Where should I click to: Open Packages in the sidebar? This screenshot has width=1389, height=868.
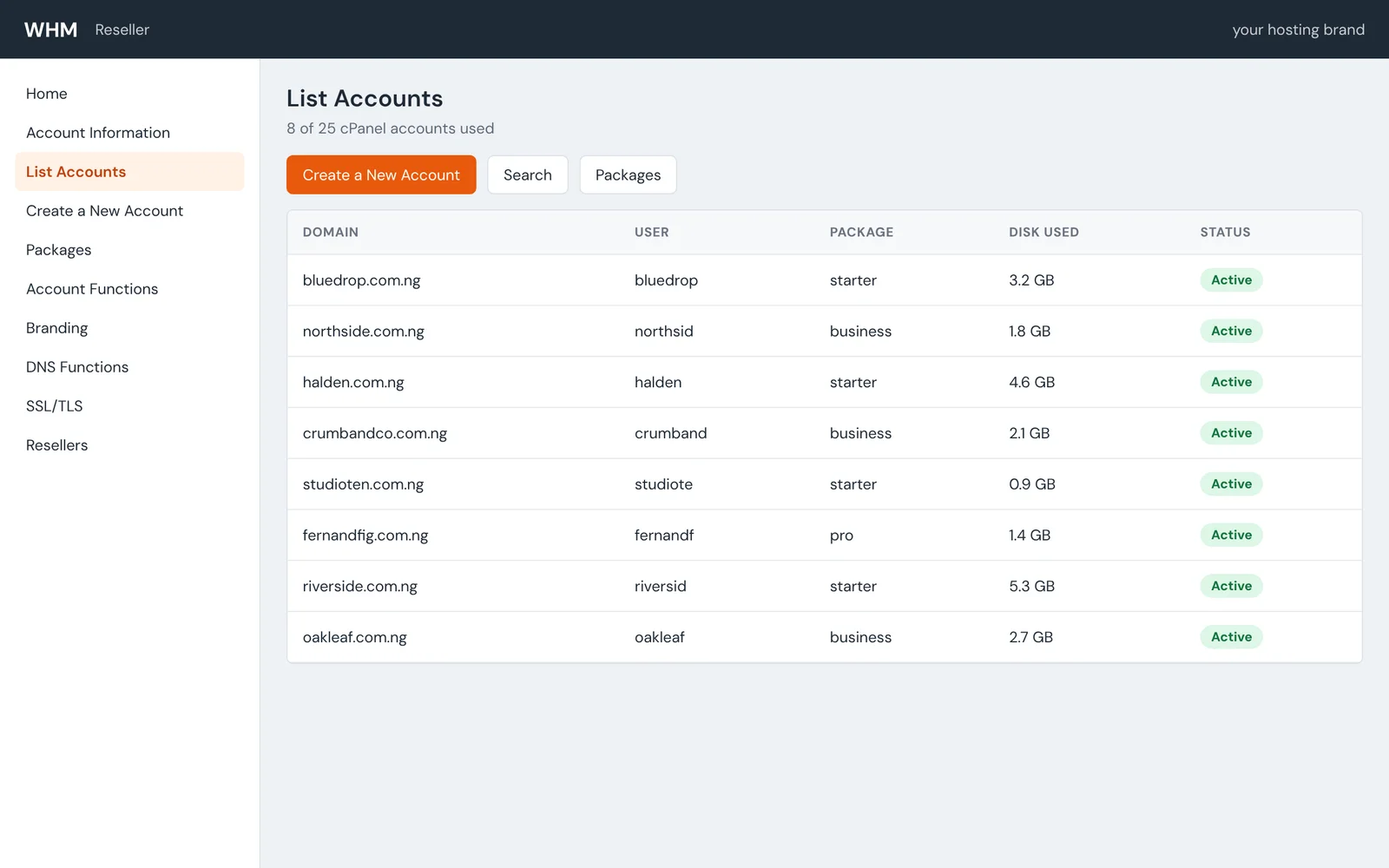tap(59, 250)
